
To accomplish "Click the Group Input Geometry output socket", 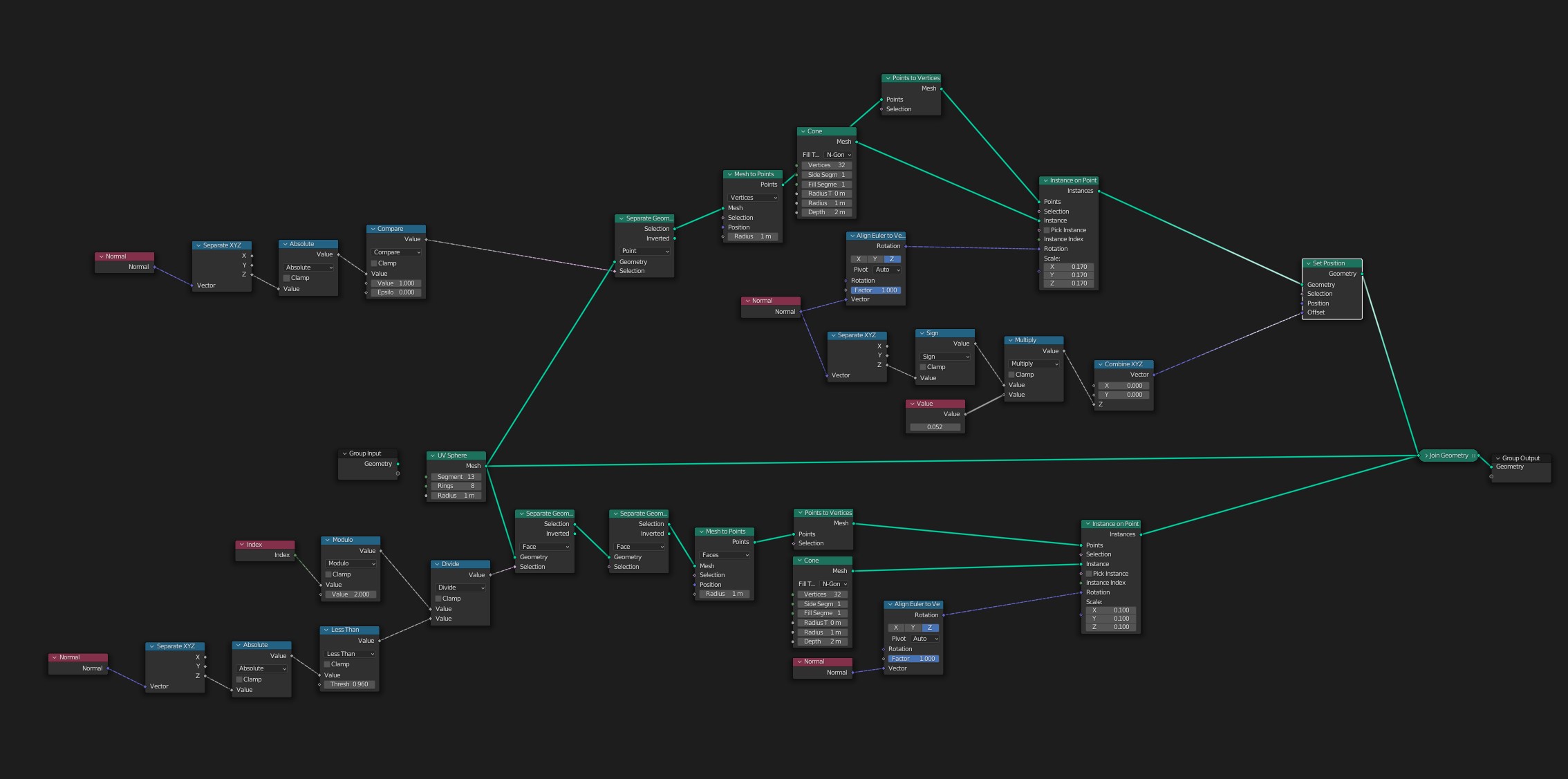I will point(398,464).
